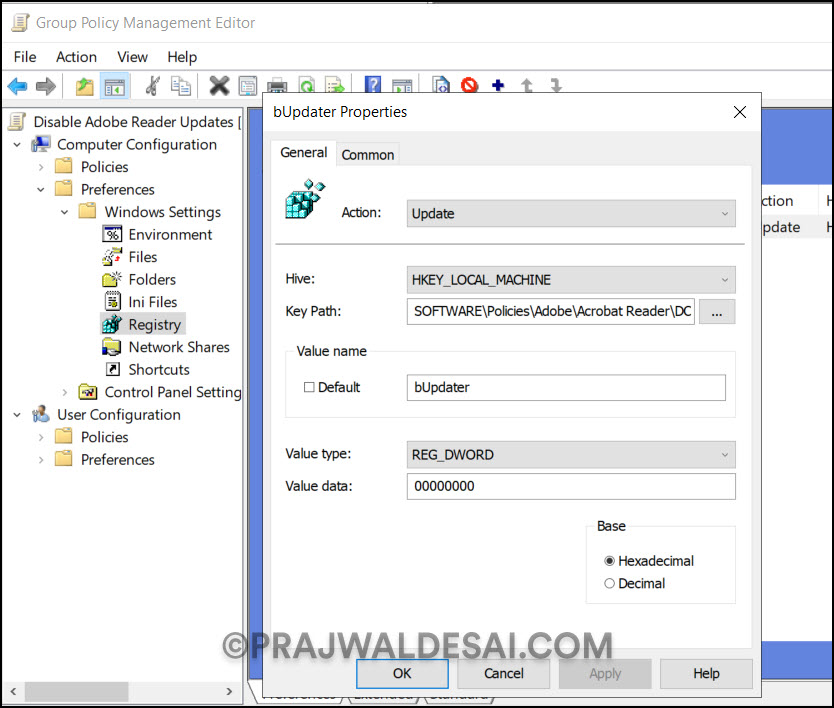Select Environment in Windows Settings tree
Image resolution: width=834 pixels, height=708 pixels.
pyautogui.click(x=170, y=235)
